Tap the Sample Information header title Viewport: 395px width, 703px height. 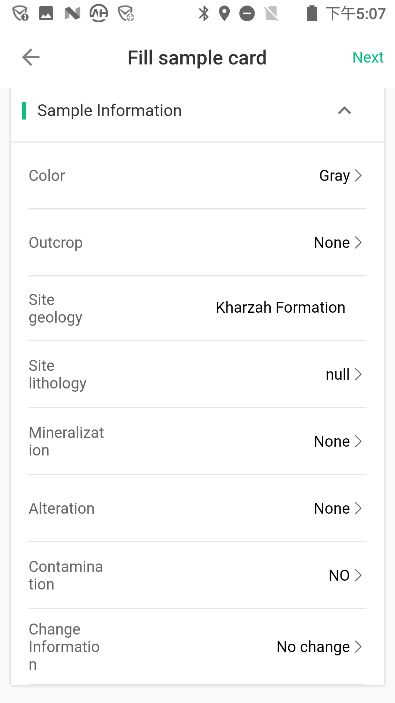(x=109, y=110)
